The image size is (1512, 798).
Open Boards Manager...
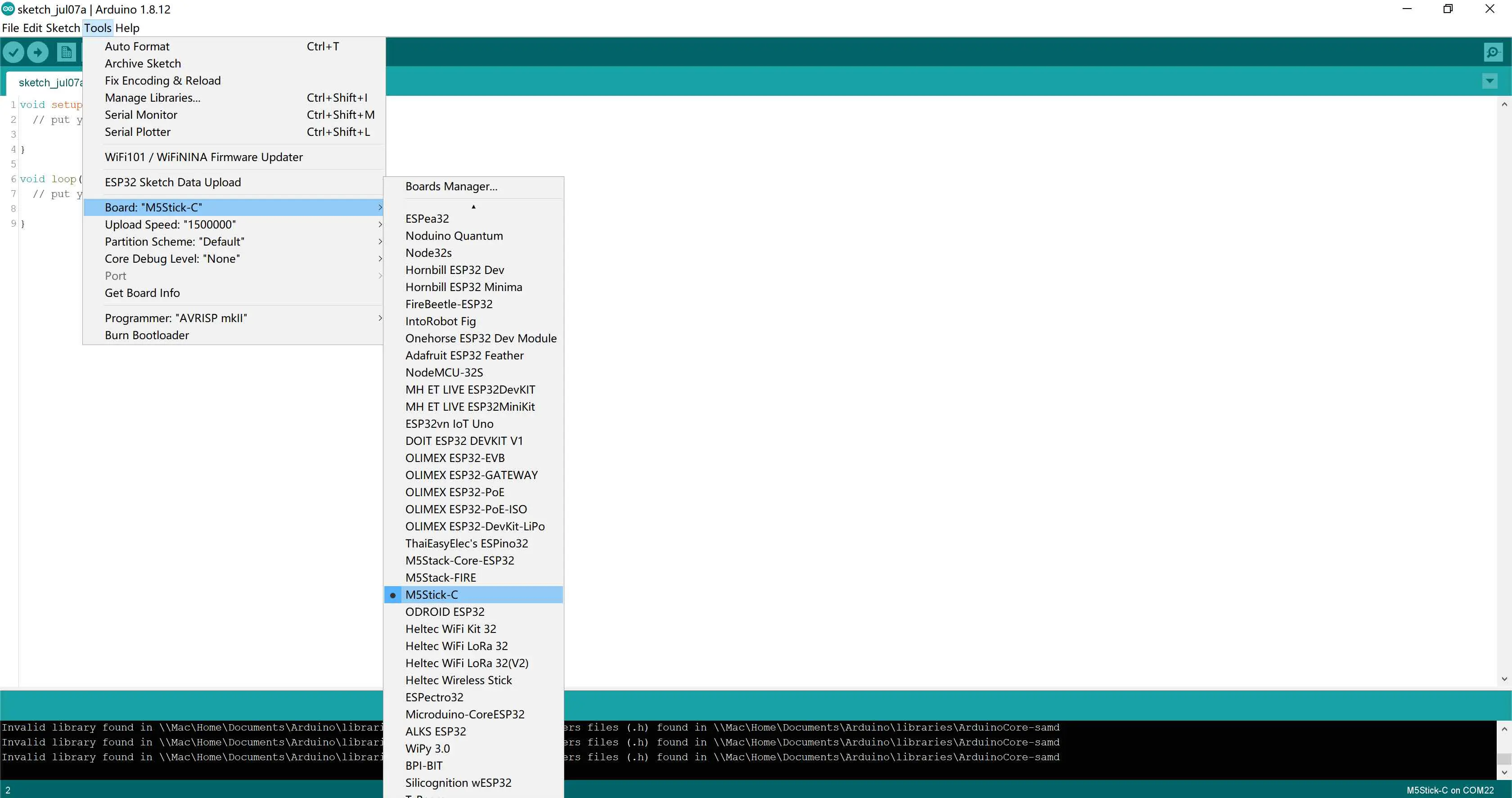coord(473,186)
